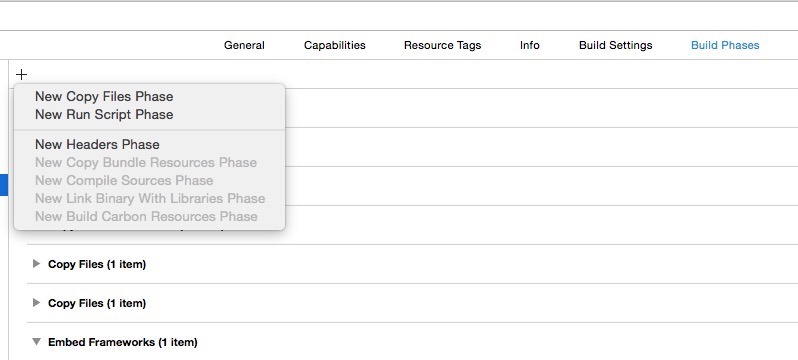Select the Embed Frameworks (1 item) row label
Image resolution: width=798 pixels, height=360 pixels.
point(123,342)
